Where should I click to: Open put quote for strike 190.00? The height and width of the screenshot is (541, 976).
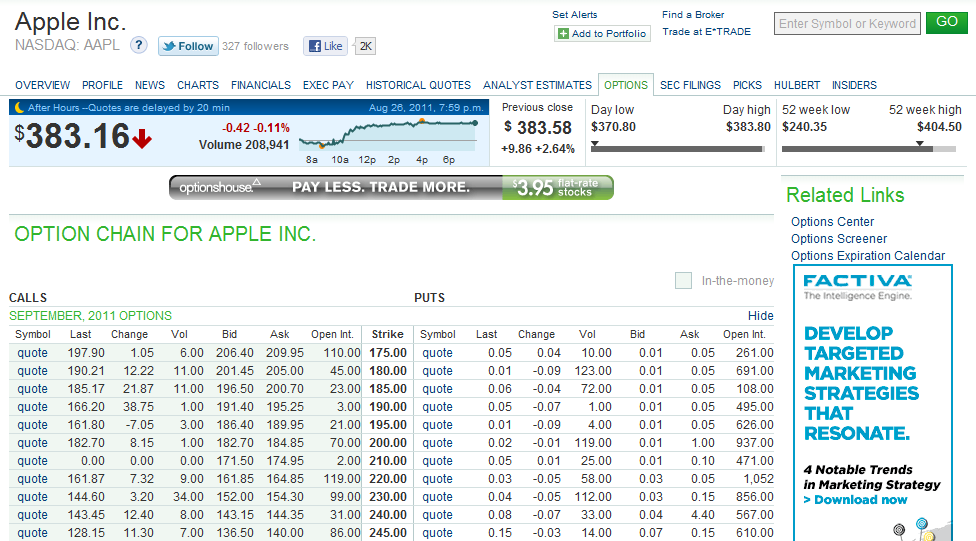point(437,407)
